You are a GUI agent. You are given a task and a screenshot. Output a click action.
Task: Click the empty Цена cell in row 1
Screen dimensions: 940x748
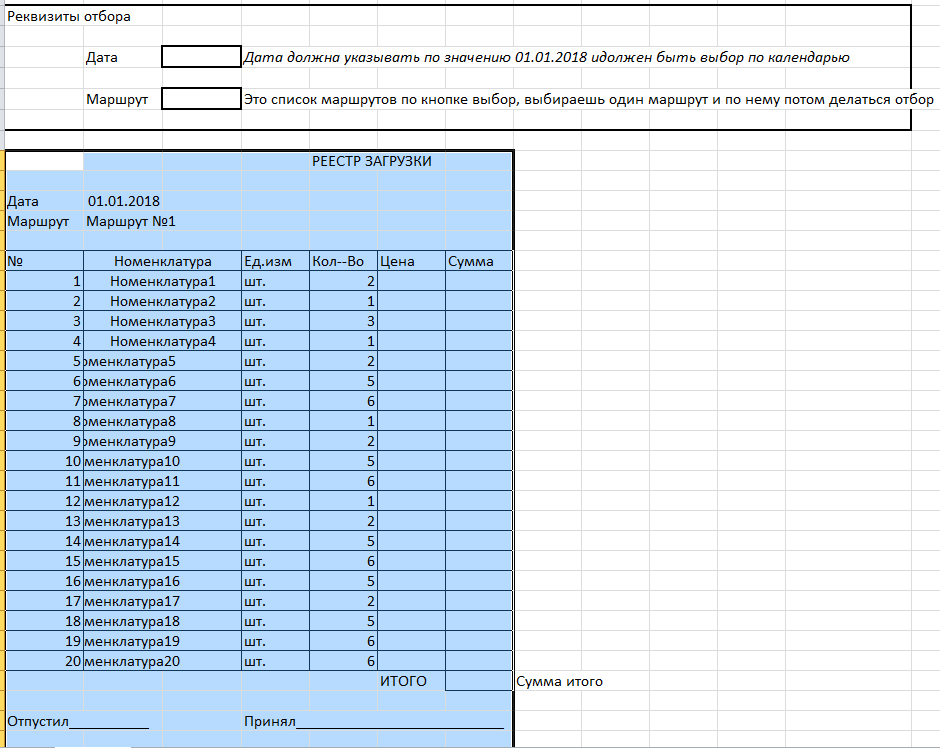tap(411, 281)
